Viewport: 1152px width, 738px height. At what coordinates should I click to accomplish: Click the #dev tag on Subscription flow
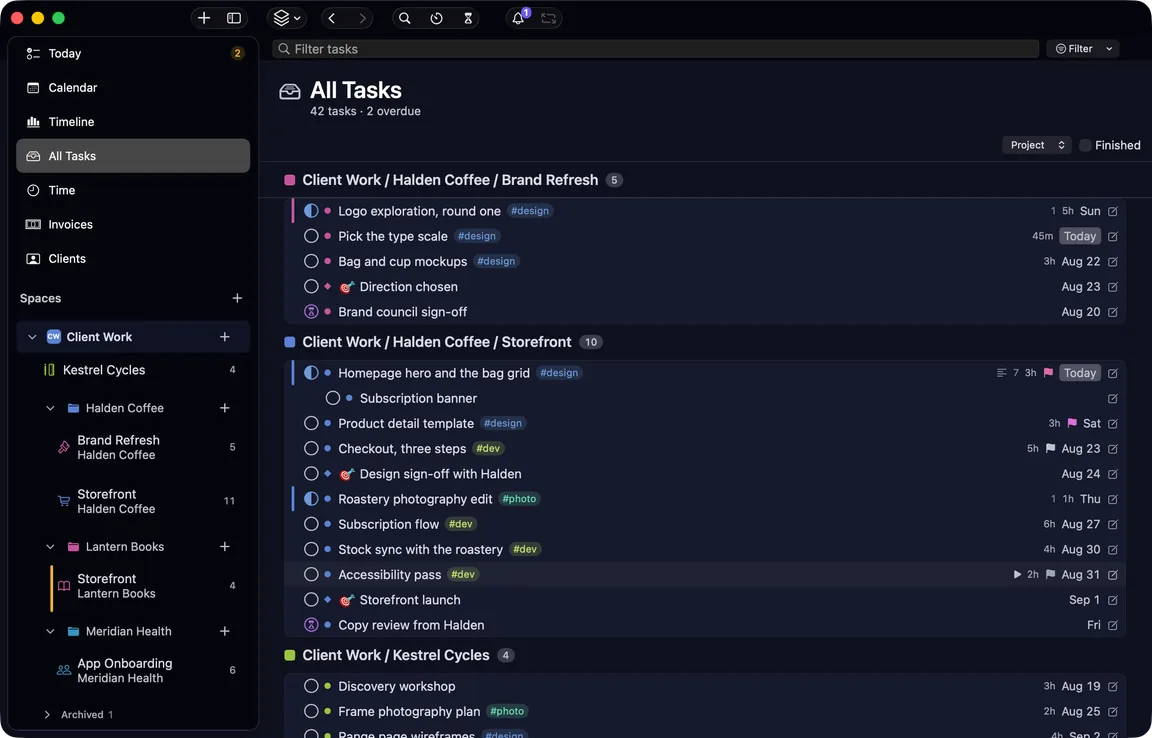click(461, 524)
